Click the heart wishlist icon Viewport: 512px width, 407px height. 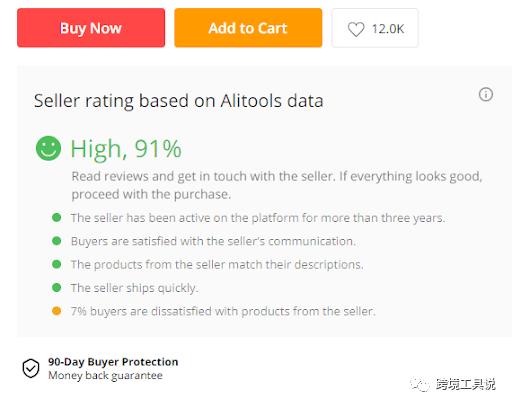356,29
